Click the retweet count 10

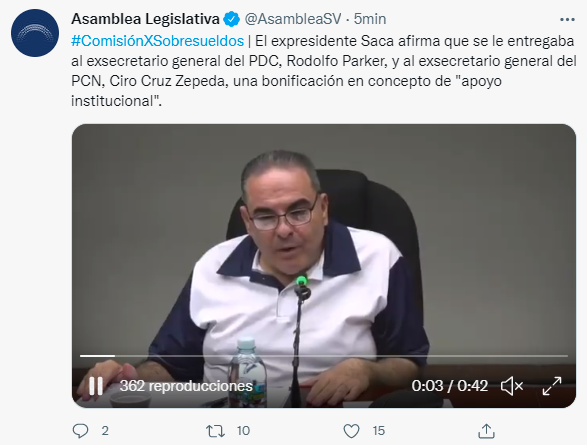coord(243,431)
